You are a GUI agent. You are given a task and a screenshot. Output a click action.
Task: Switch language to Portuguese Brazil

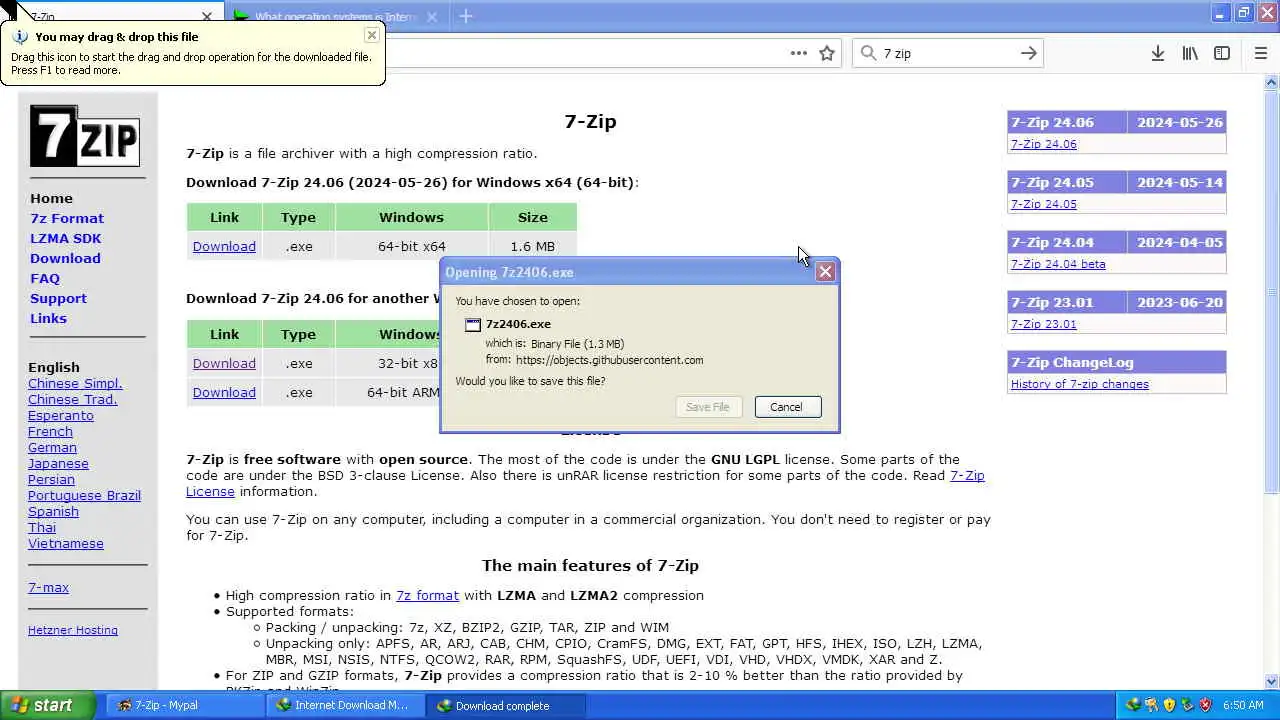point(84,495)
